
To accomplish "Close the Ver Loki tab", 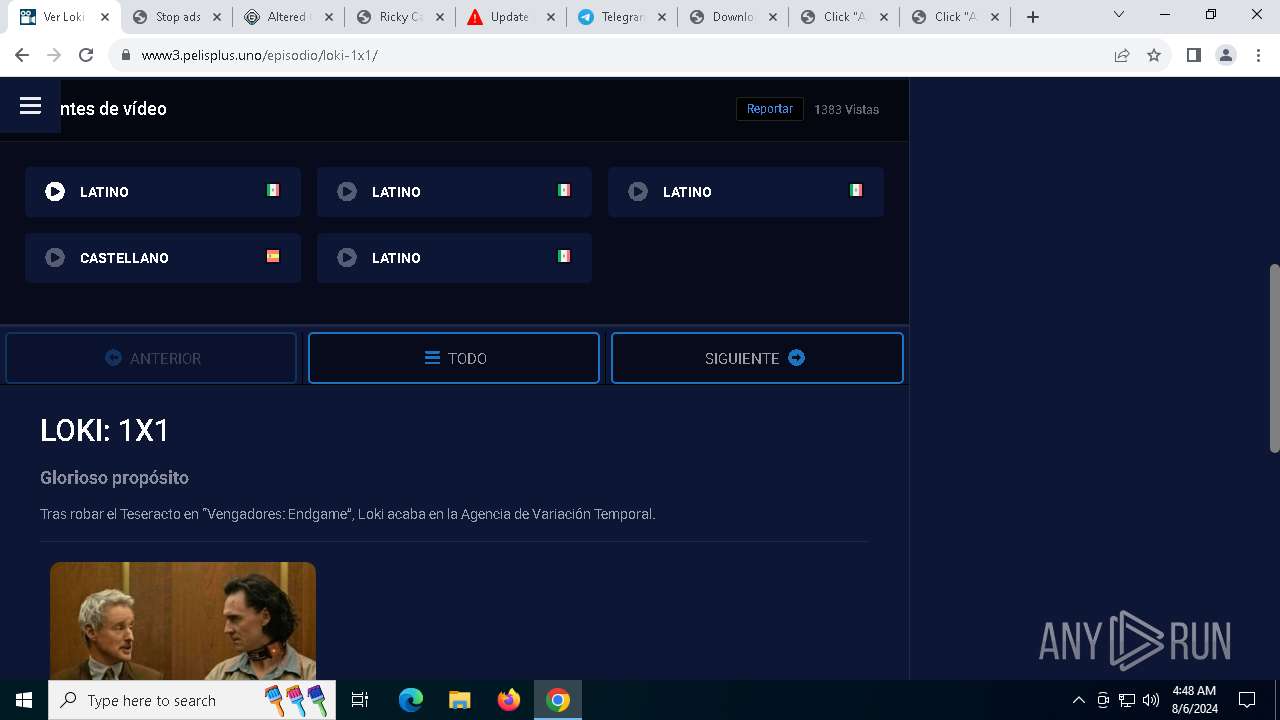I will (105, 17).
